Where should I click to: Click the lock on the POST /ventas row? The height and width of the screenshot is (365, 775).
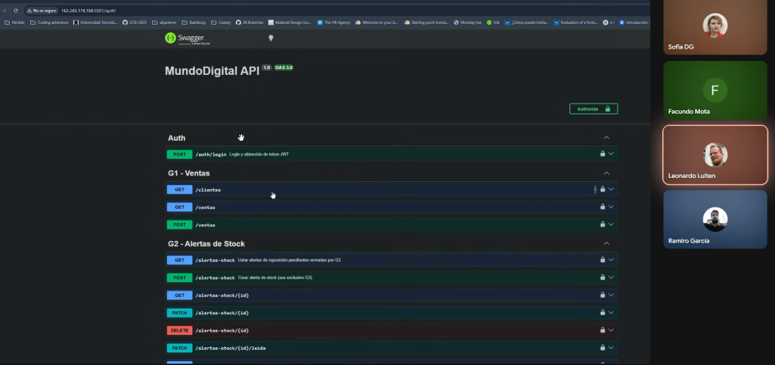click(x=603, y=224)
